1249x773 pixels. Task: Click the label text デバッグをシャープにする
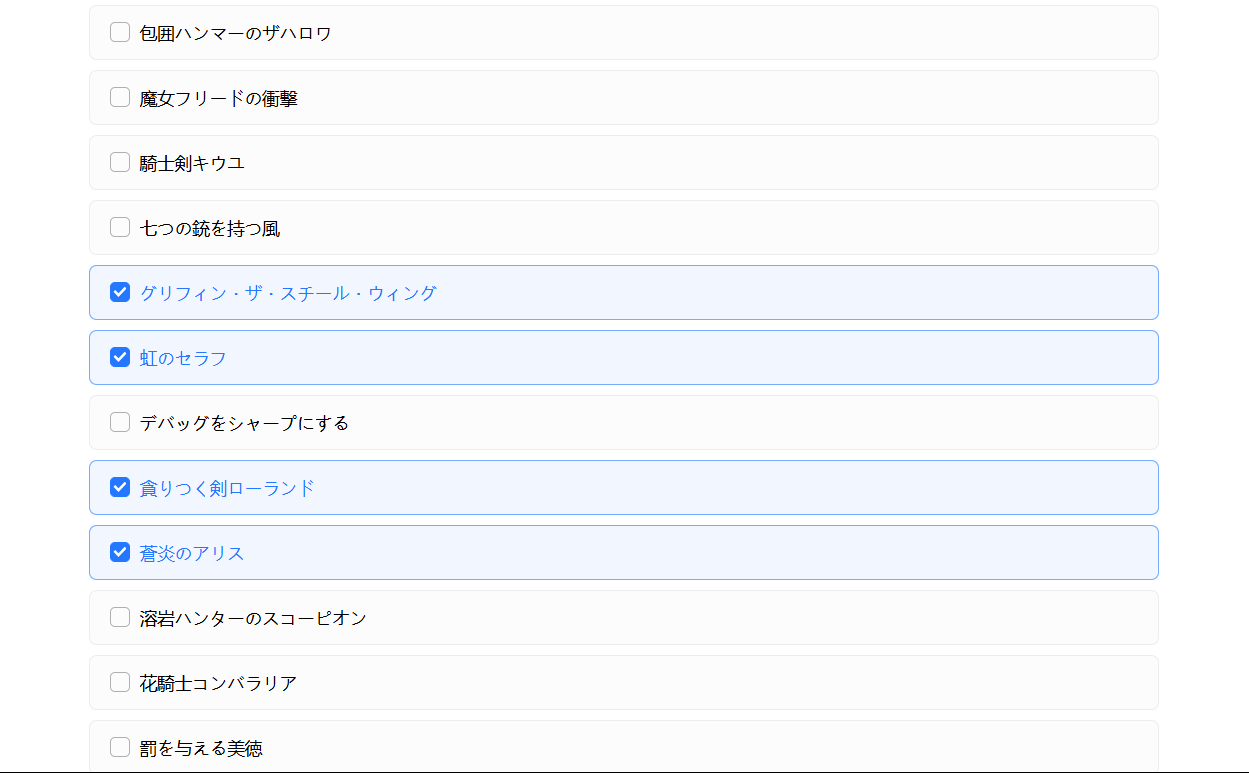click(244, 423)
